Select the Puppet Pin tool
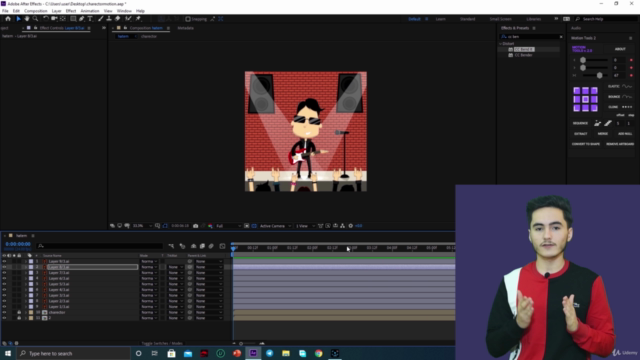The height and width of the screenshot is (360, 640). pyautogui.click(x=138, y=19)
